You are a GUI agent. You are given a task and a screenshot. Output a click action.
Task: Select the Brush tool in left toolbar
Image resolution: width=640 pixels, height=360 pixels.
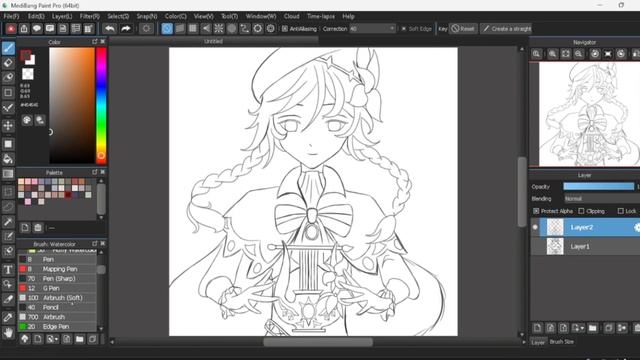(8, 48)
